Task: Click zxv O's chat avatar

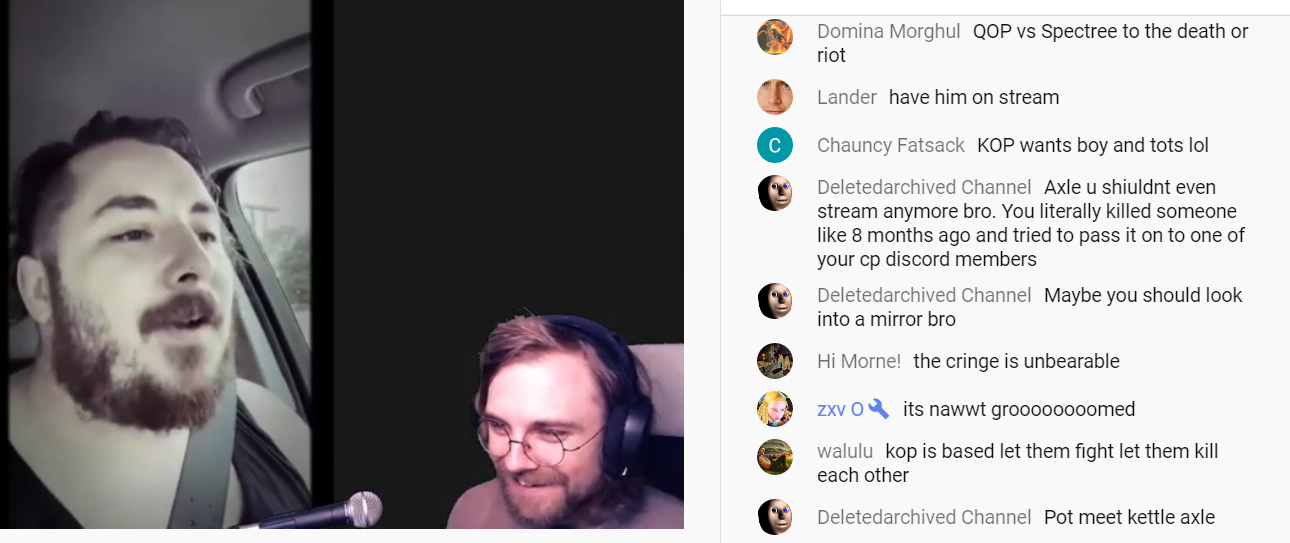Action: [x=775, y=409]
